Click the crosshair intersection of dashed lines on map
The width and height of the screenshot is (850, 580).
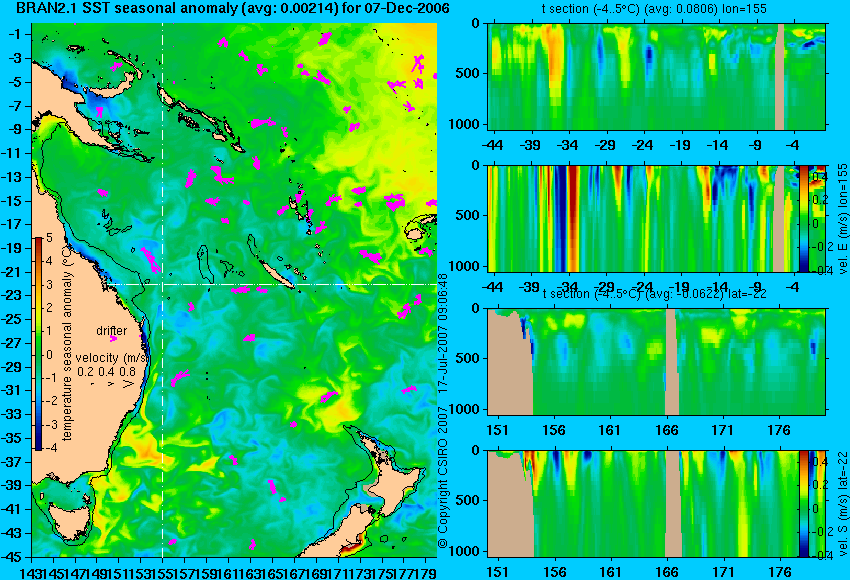click(x=163, y=284)
